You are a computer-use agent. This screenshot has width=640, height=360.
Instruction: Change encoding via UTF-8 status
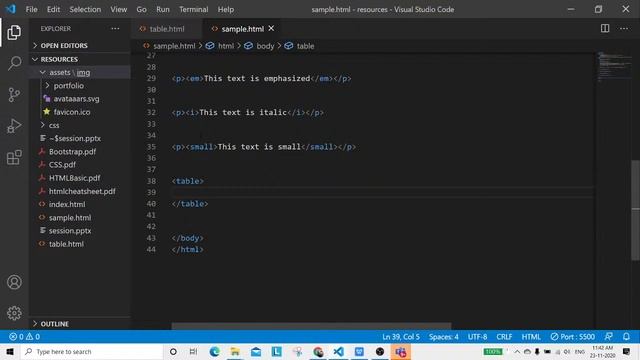[x=477, y=337]
